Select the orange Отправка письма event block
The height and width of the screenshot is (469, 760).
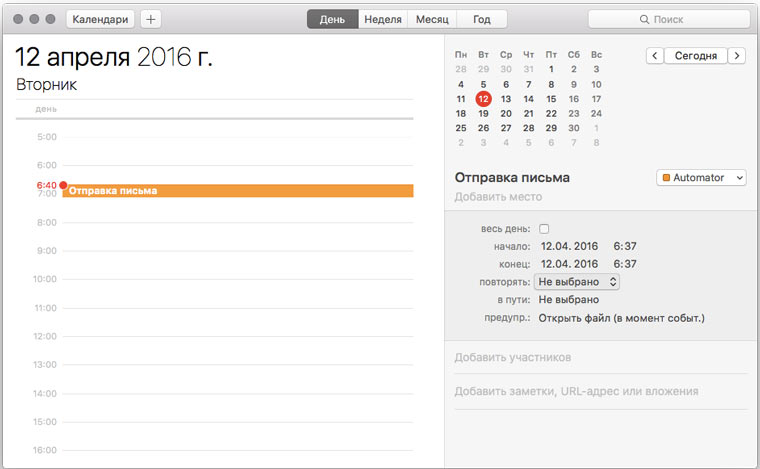click(x=238, y=190)
